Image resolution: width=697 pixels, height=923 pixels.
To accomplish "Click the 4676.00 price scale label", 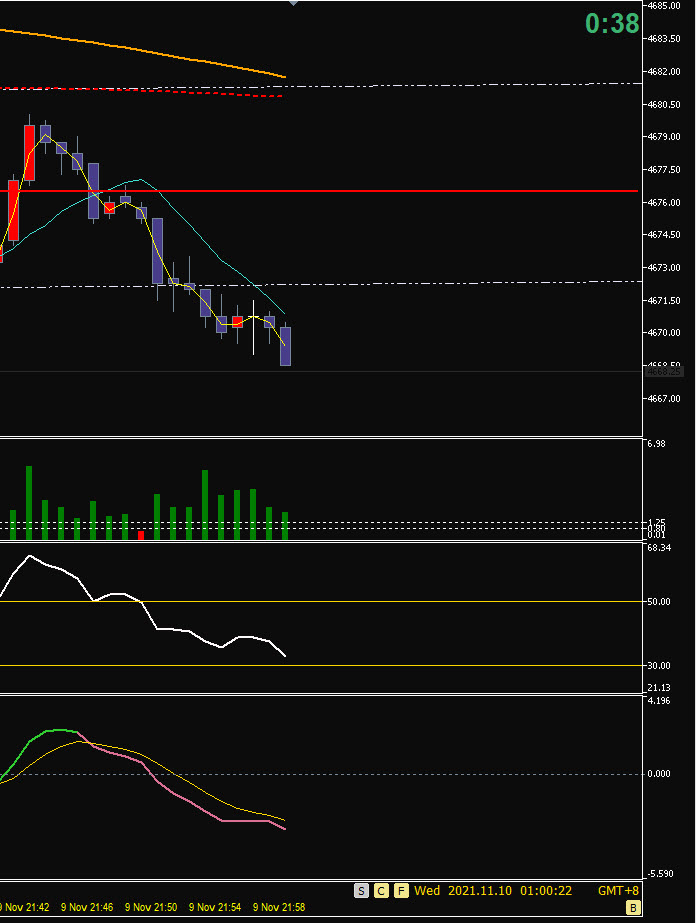I will [x=664, y=202].
